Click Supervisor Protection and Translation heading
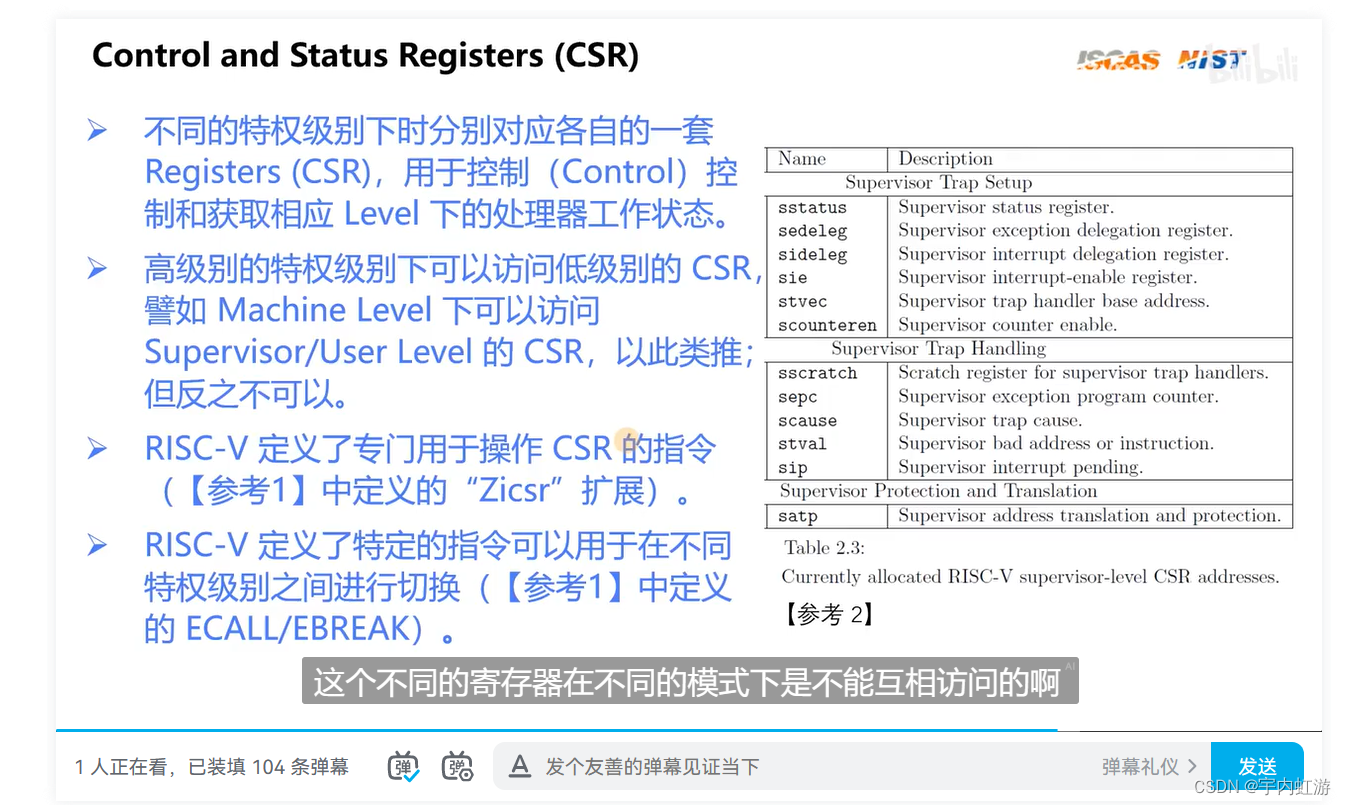 (938, 491)
